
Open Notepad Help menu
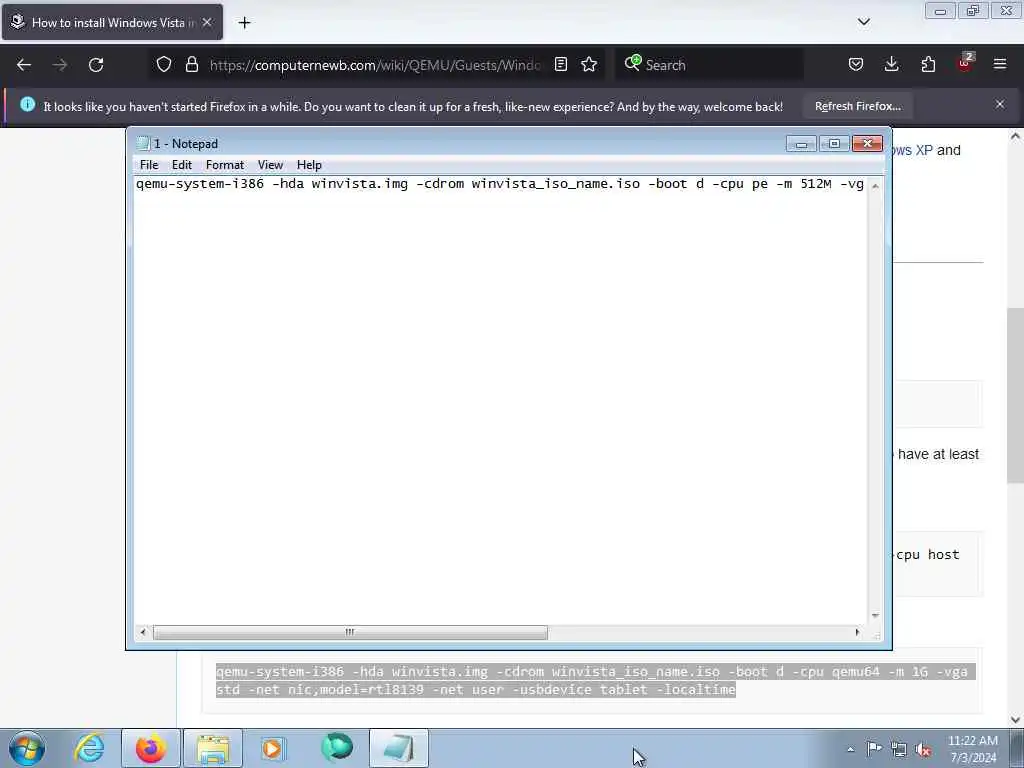309,165
